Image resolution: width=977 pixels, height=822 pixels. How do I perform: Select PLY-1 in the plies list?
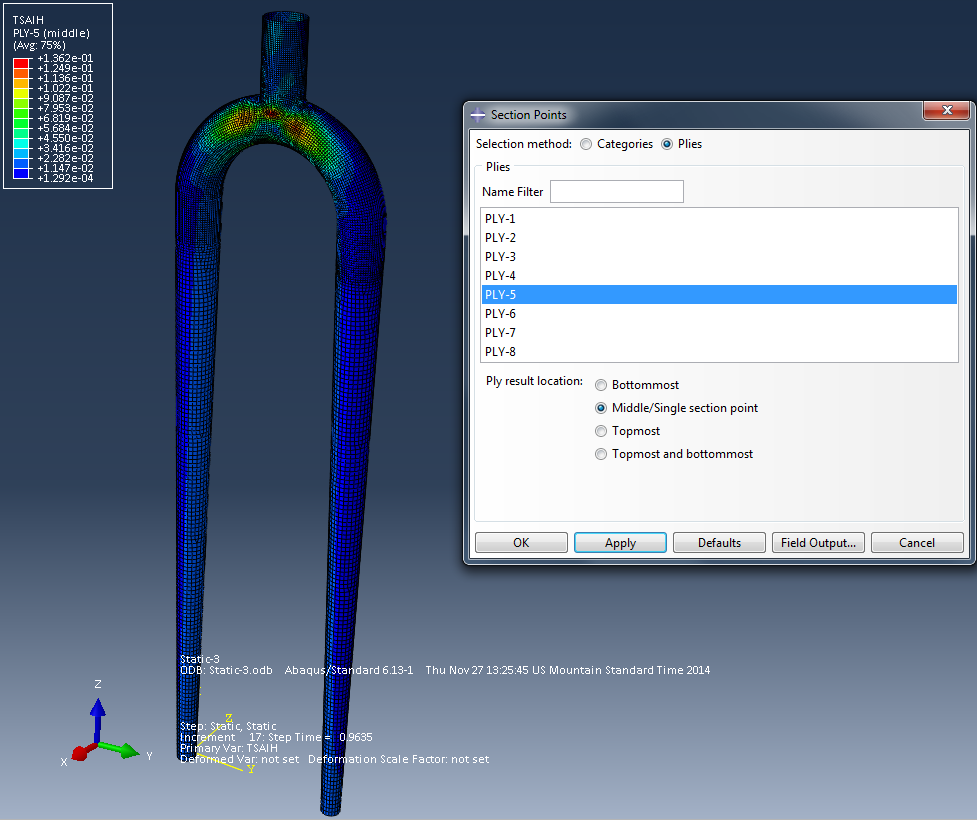coord(719,219)
